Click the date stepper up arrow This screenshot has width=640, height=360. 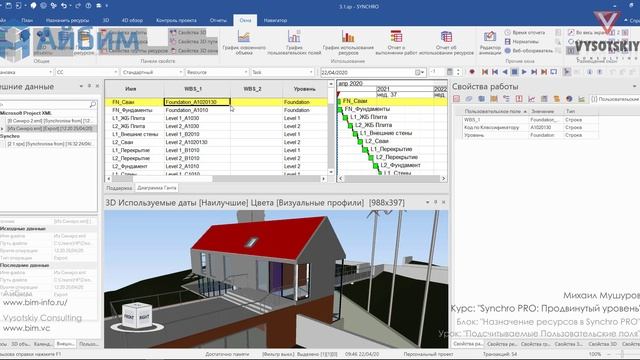click(x=458, y=70)
